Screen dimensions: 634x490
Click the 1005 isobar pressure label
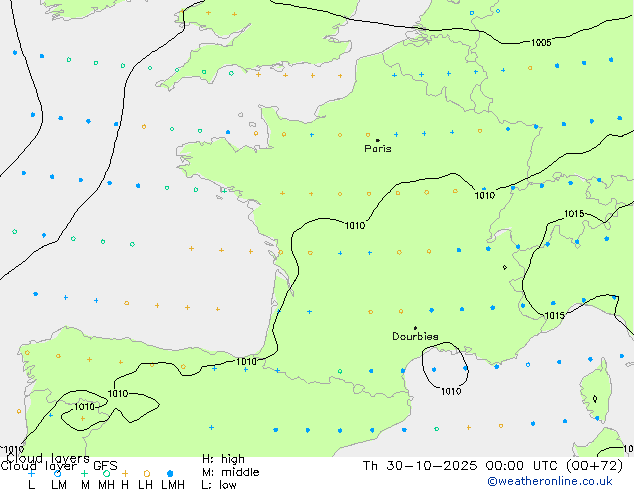[x=541, y=42]
